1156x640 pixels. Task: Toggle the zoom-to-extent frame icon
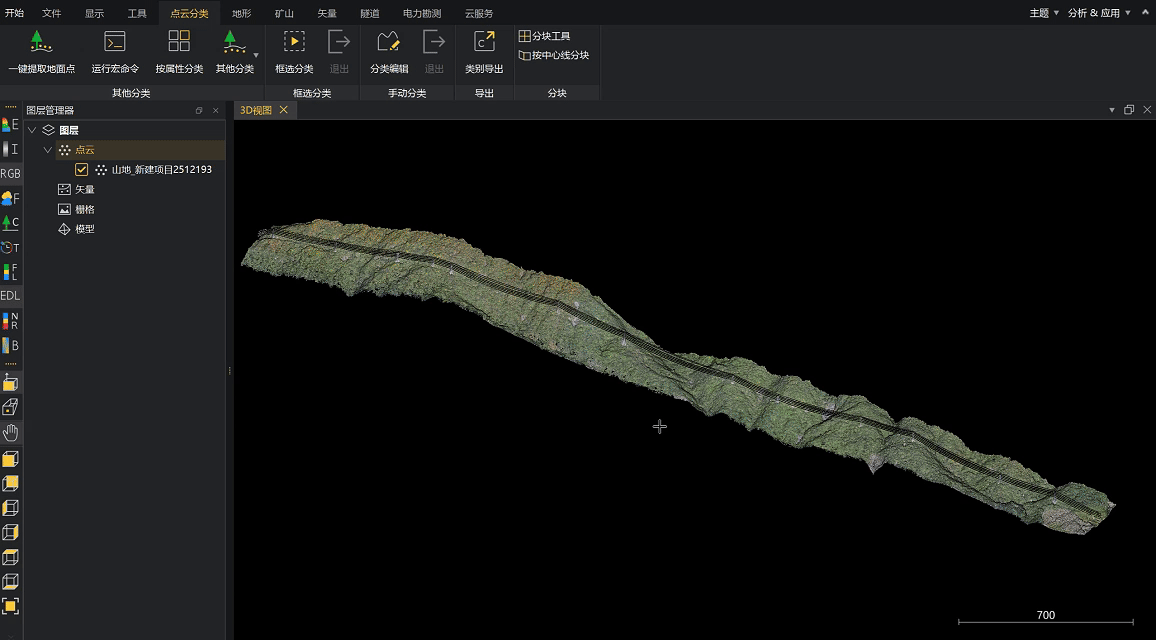(x=10, y=606)
